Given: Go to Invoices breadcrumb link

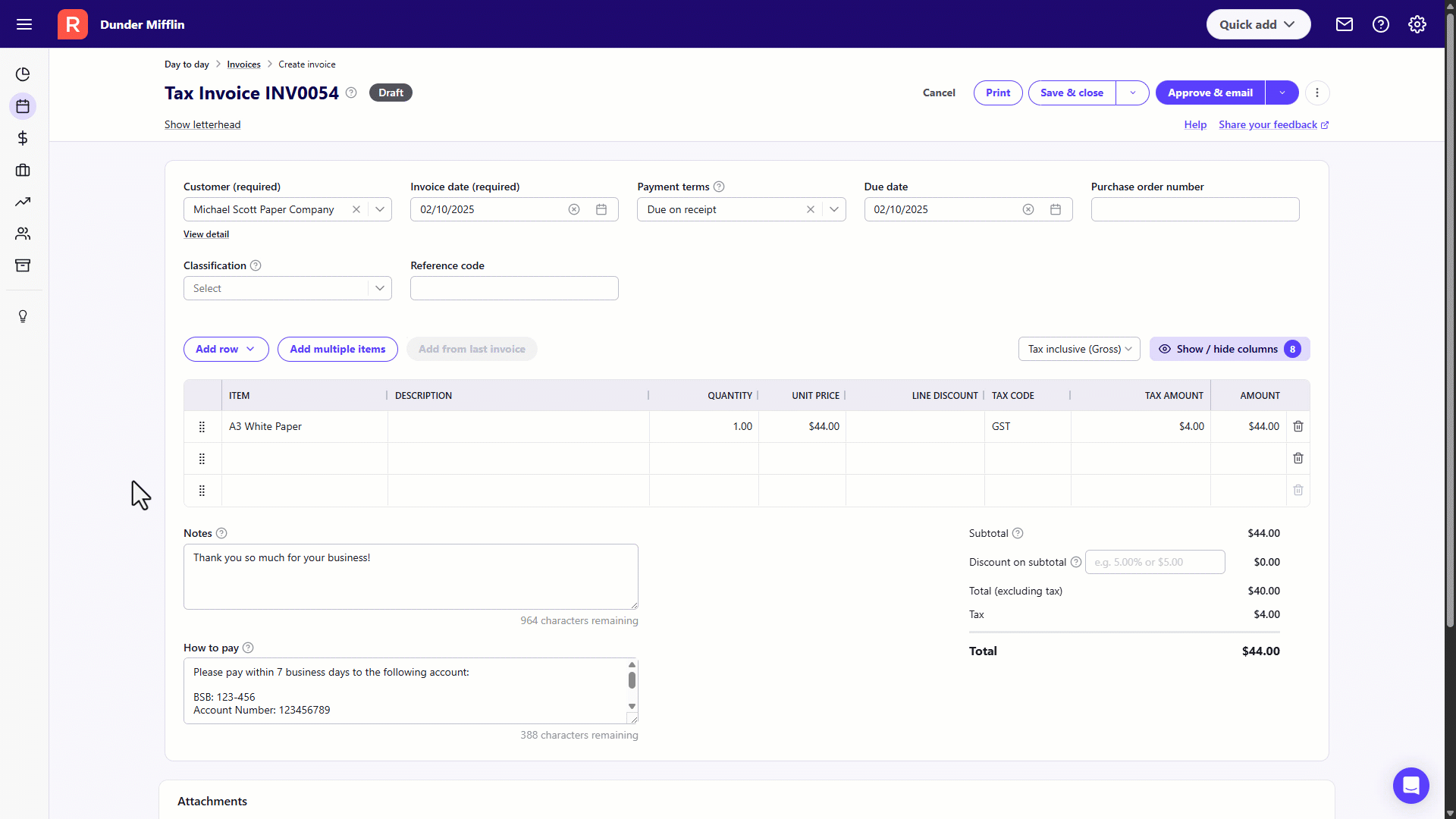Looking at the screenshot, I should (243, 64).
